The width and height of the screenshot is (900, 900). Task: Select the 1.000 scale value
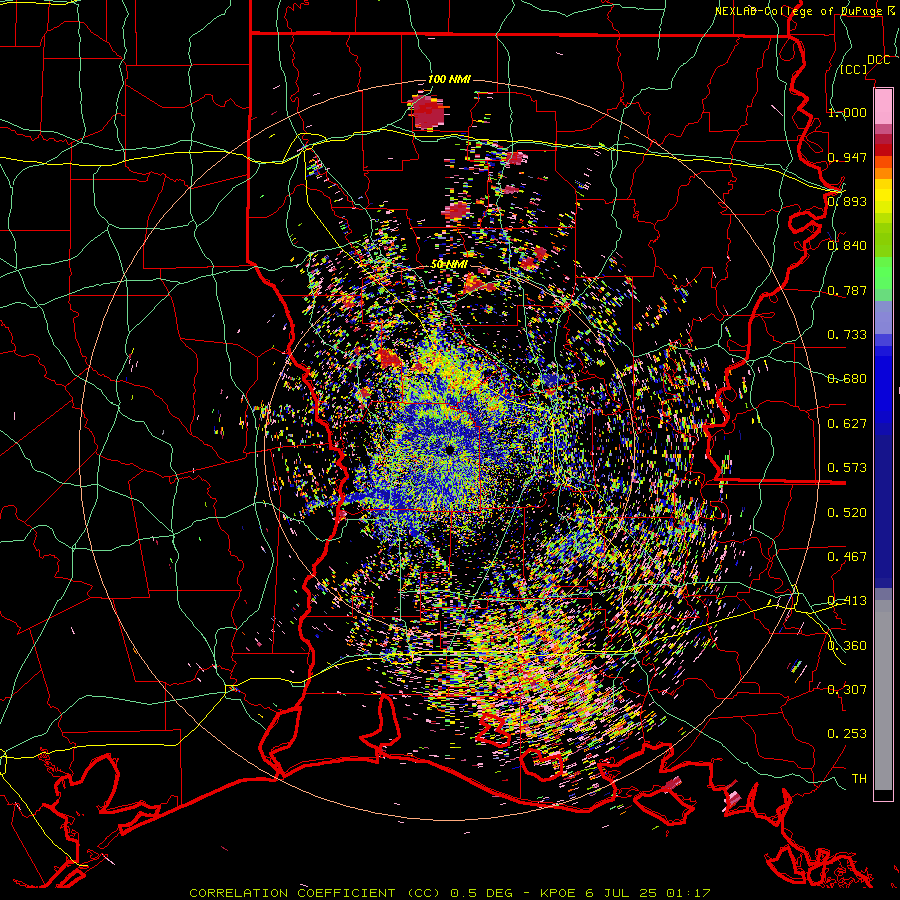[x=847, y=112]
